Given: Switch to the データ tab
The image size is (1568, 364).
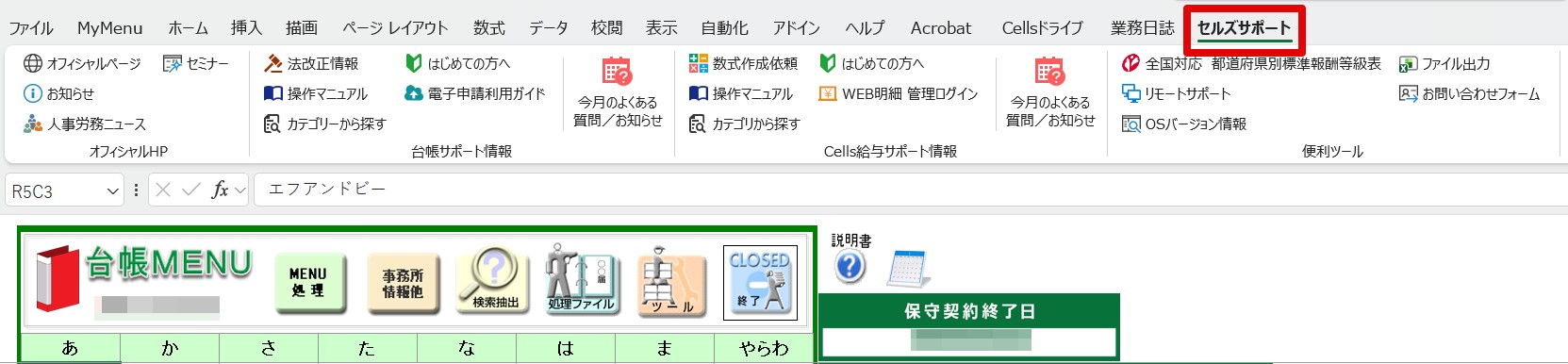Looking at the screenshot, I should (x=548, y=28).
